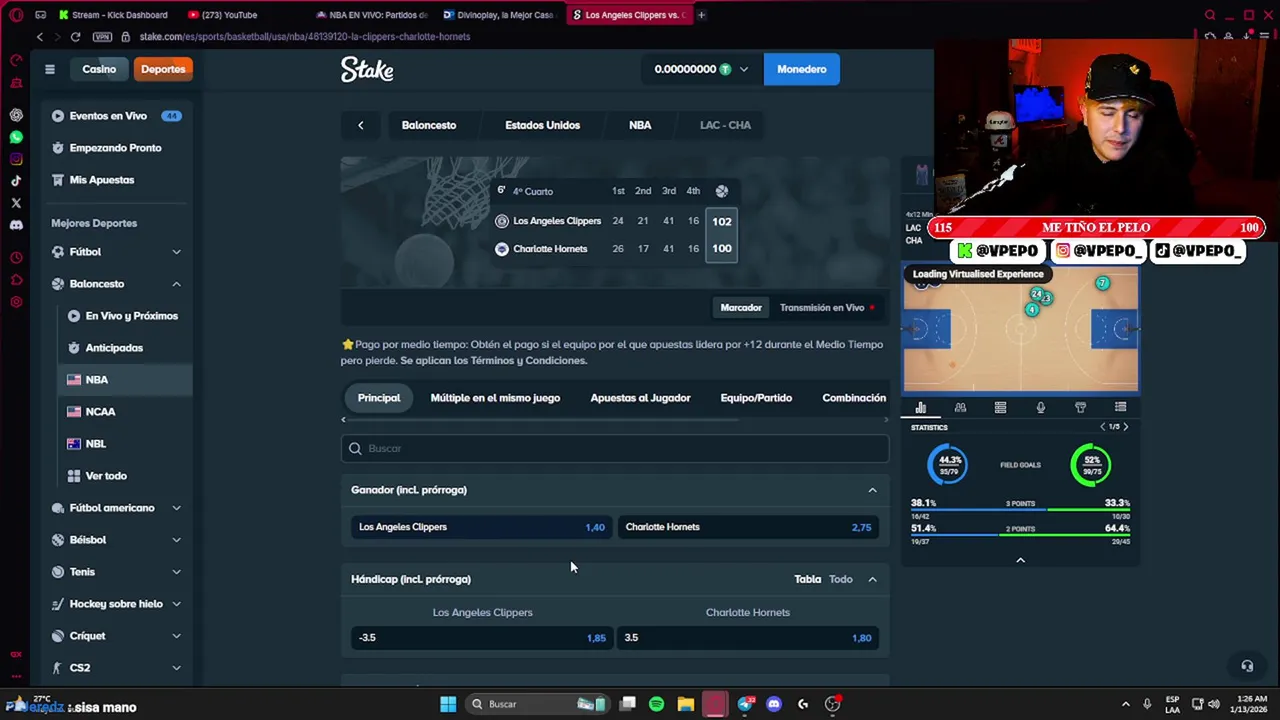Open Spotify from the taskbar

point(656,704)
